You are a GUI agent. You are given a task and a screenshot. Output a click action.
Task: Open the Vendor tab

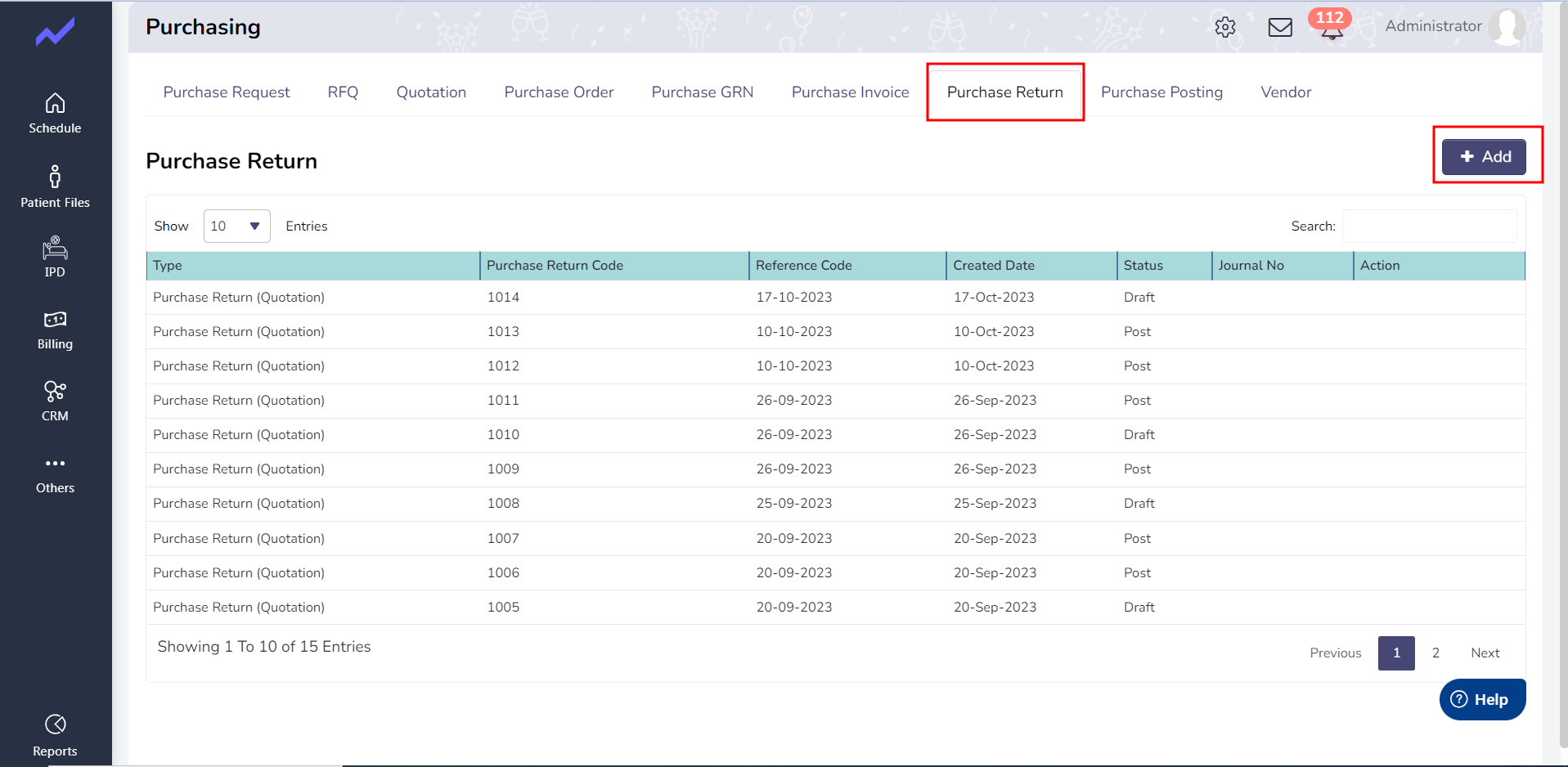pos(1286,92)
